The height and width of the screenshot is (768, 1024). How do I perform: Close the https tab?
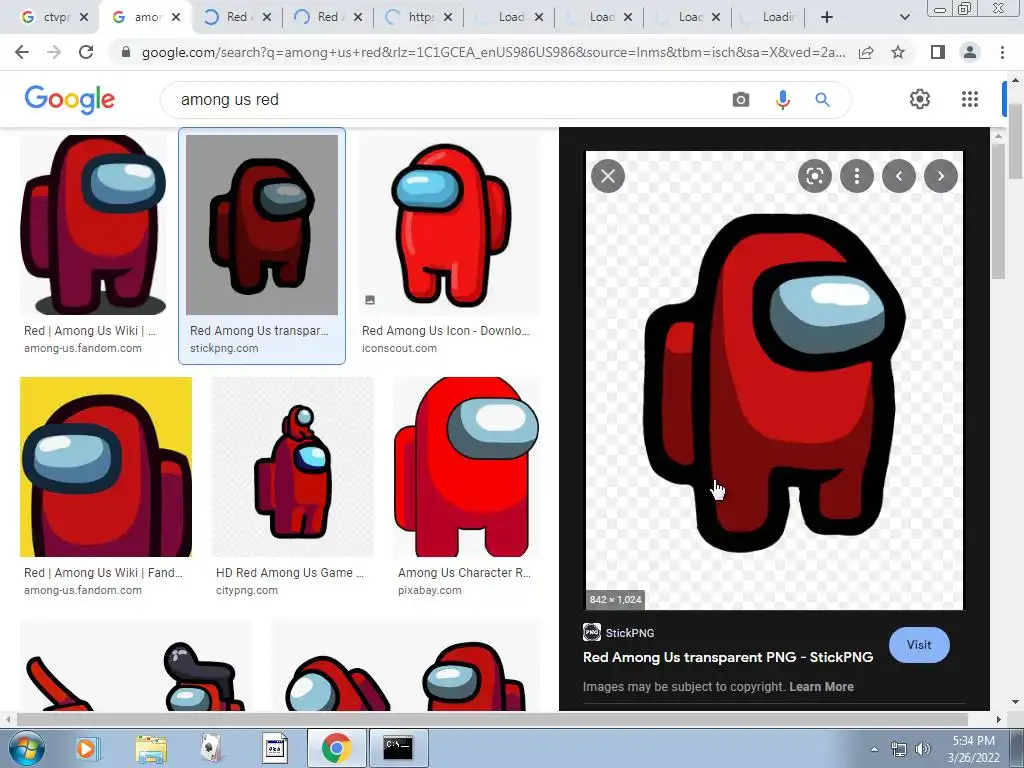(447, 18)
